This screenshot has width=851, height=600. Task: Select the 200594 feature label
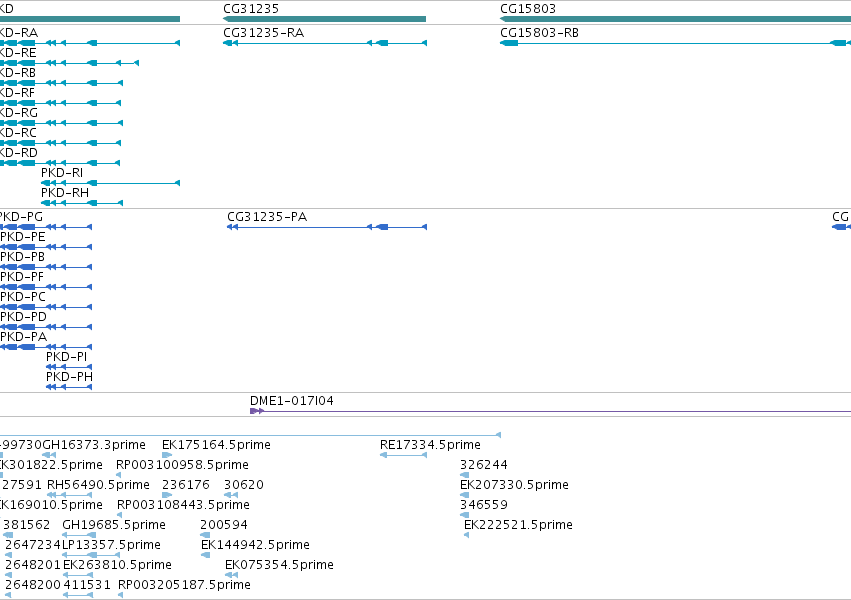click(x=224, y=525)
